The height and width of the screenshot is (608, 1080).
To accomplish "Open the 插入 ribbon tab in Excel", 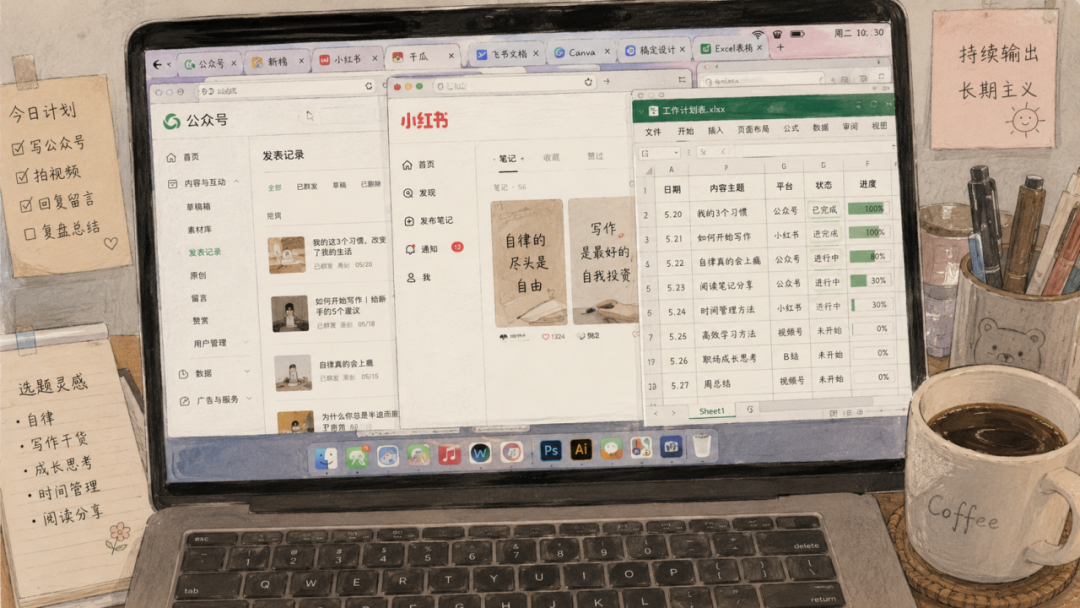I will (x=716, y=130).
